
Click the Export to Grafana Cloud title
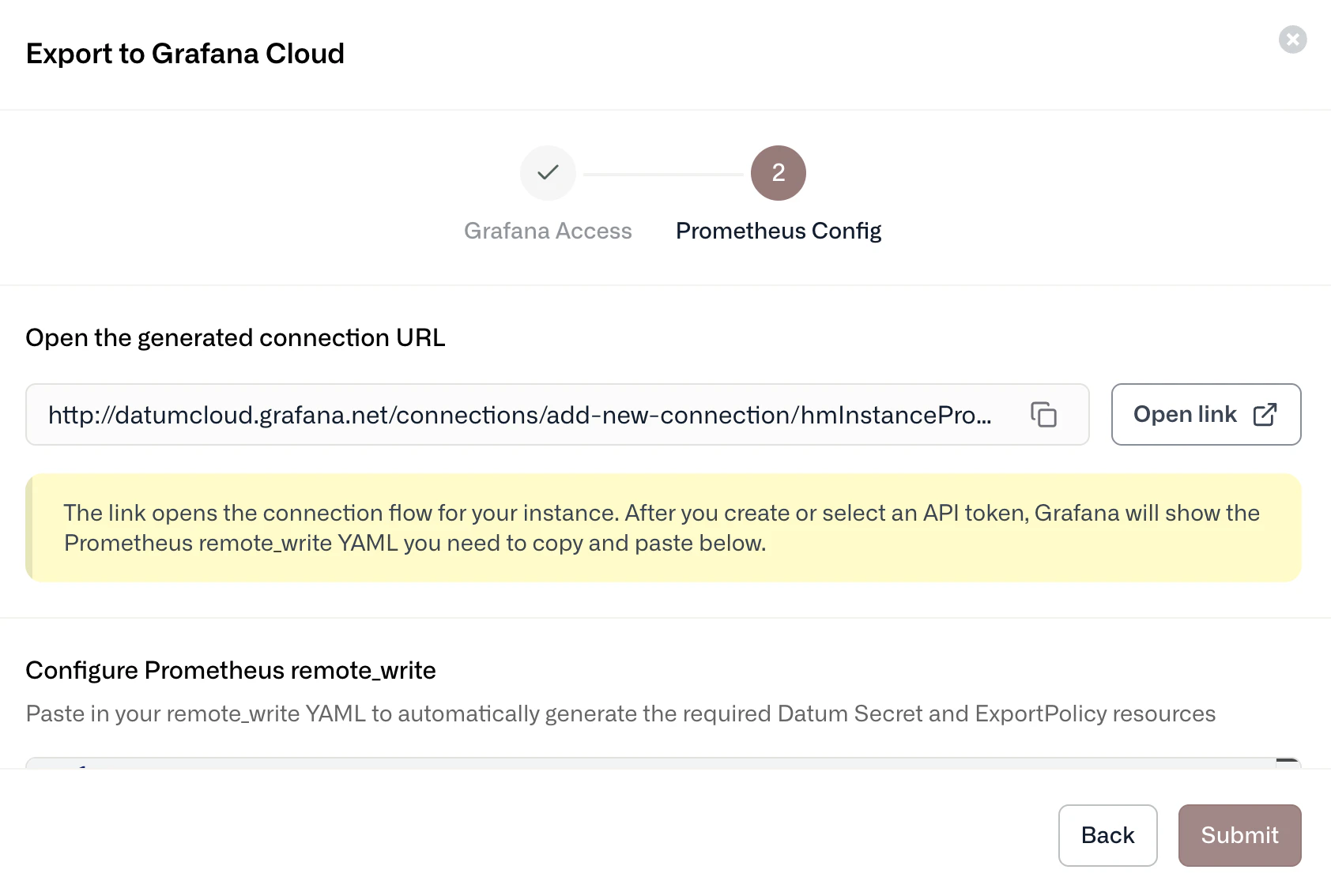pyautogui.click(x=185, y=54)
